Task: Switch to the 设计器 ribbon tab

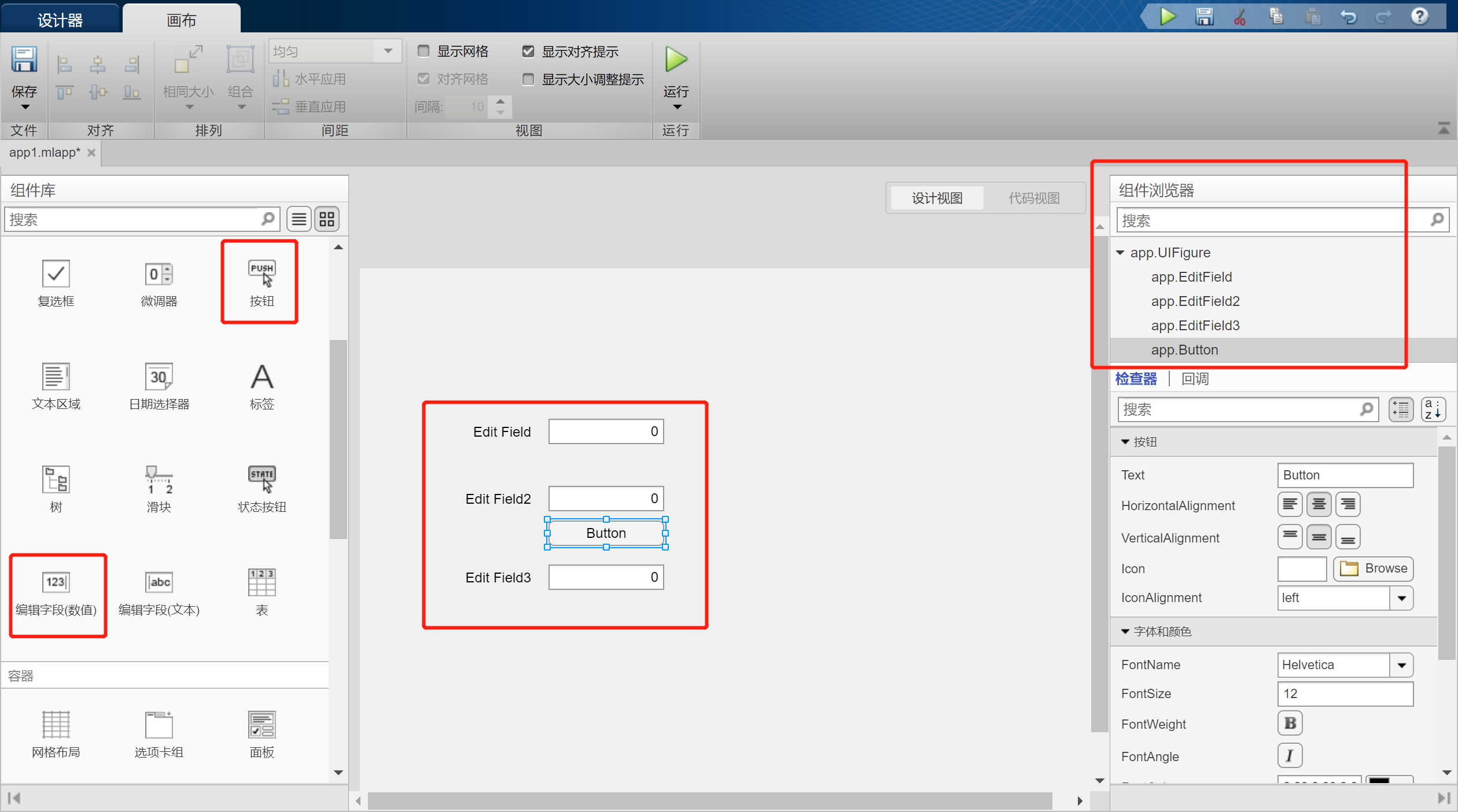Action: point(60,20)
